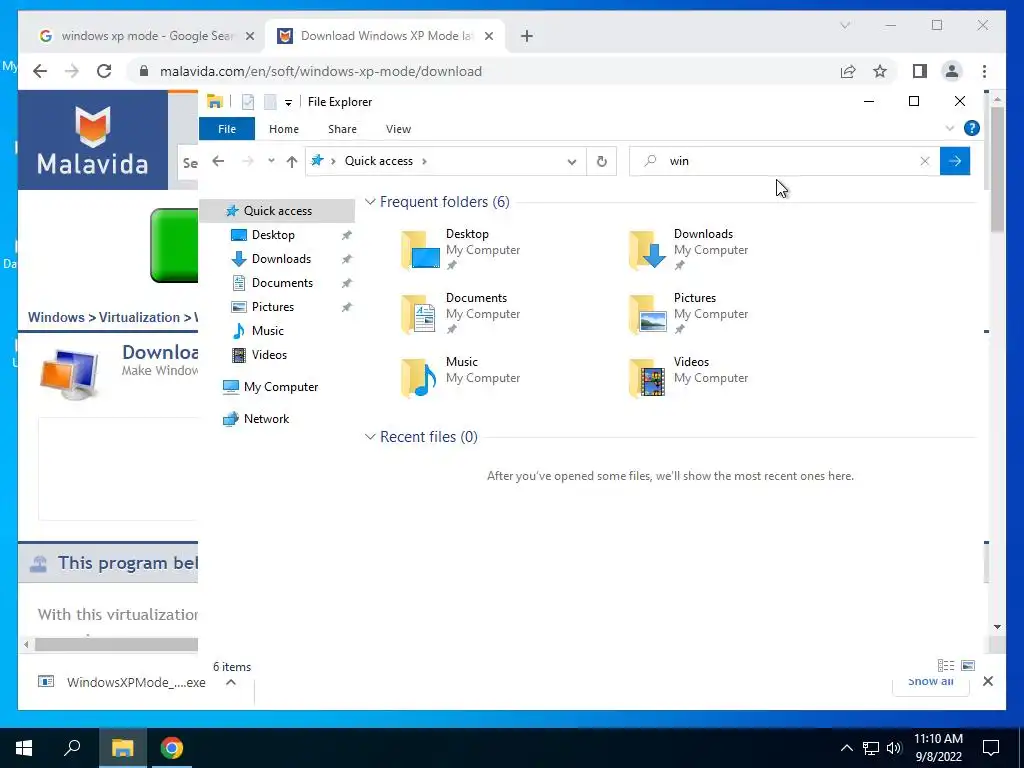Show hidden system tray icons

[x=846, y=748]
